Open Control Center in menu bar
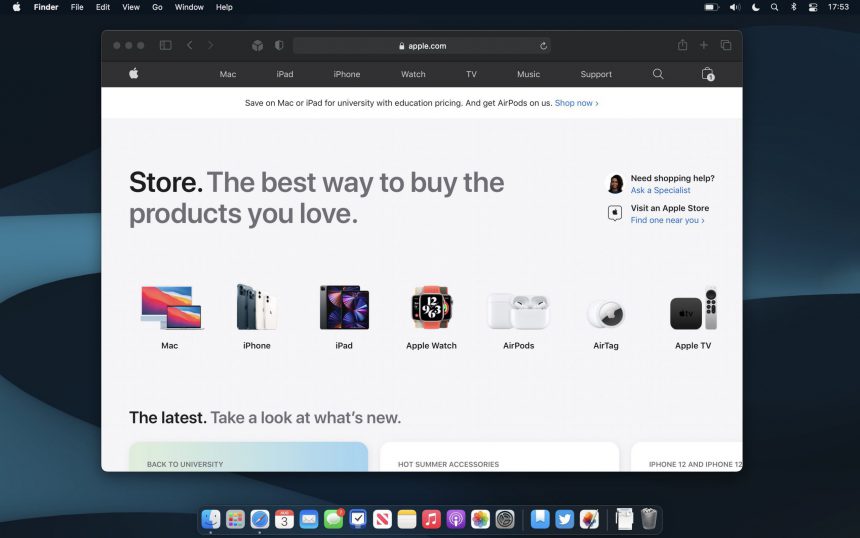The width and height of the screenshot is (860, 538). pos(813,7)
